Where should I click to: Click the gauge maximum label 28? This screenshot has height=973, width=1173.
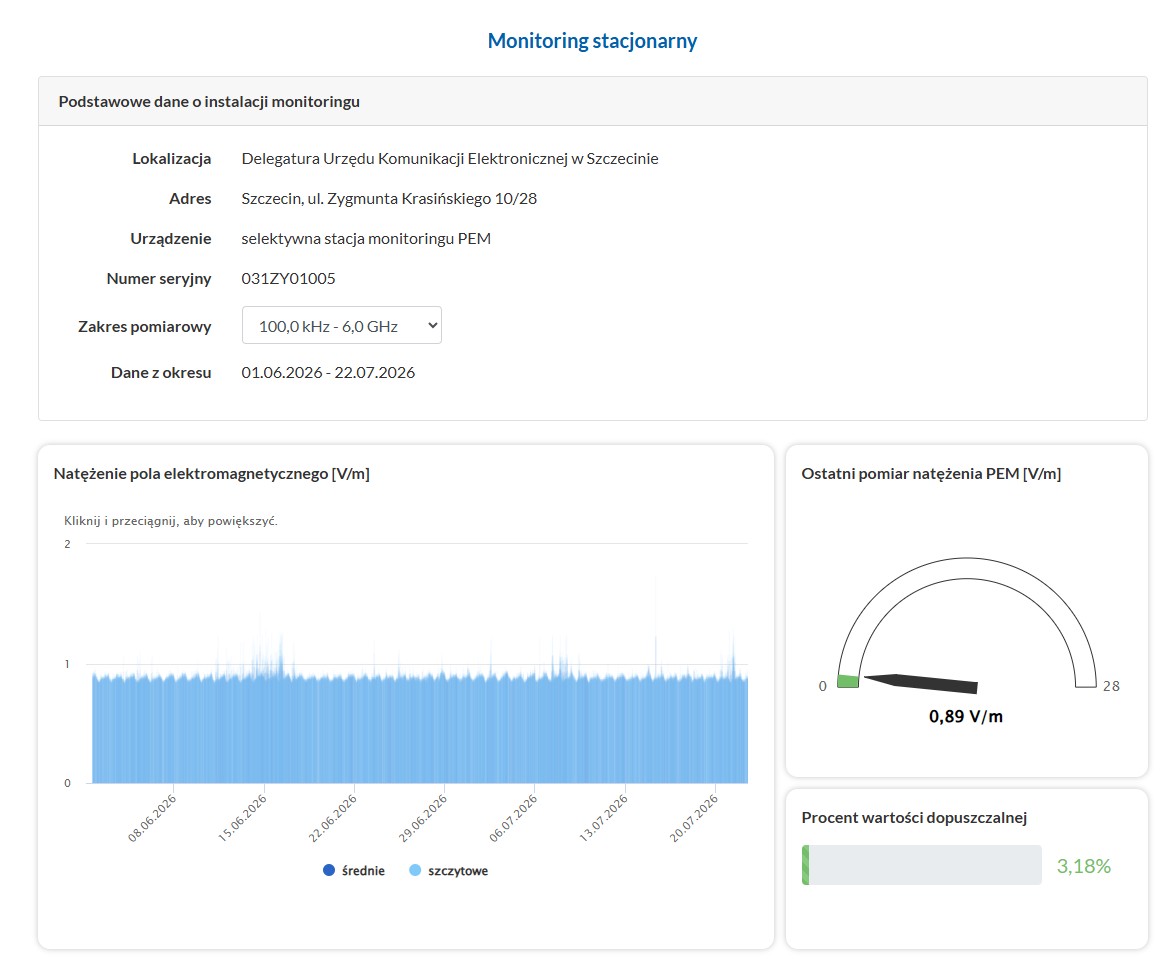pos(1111,686)
